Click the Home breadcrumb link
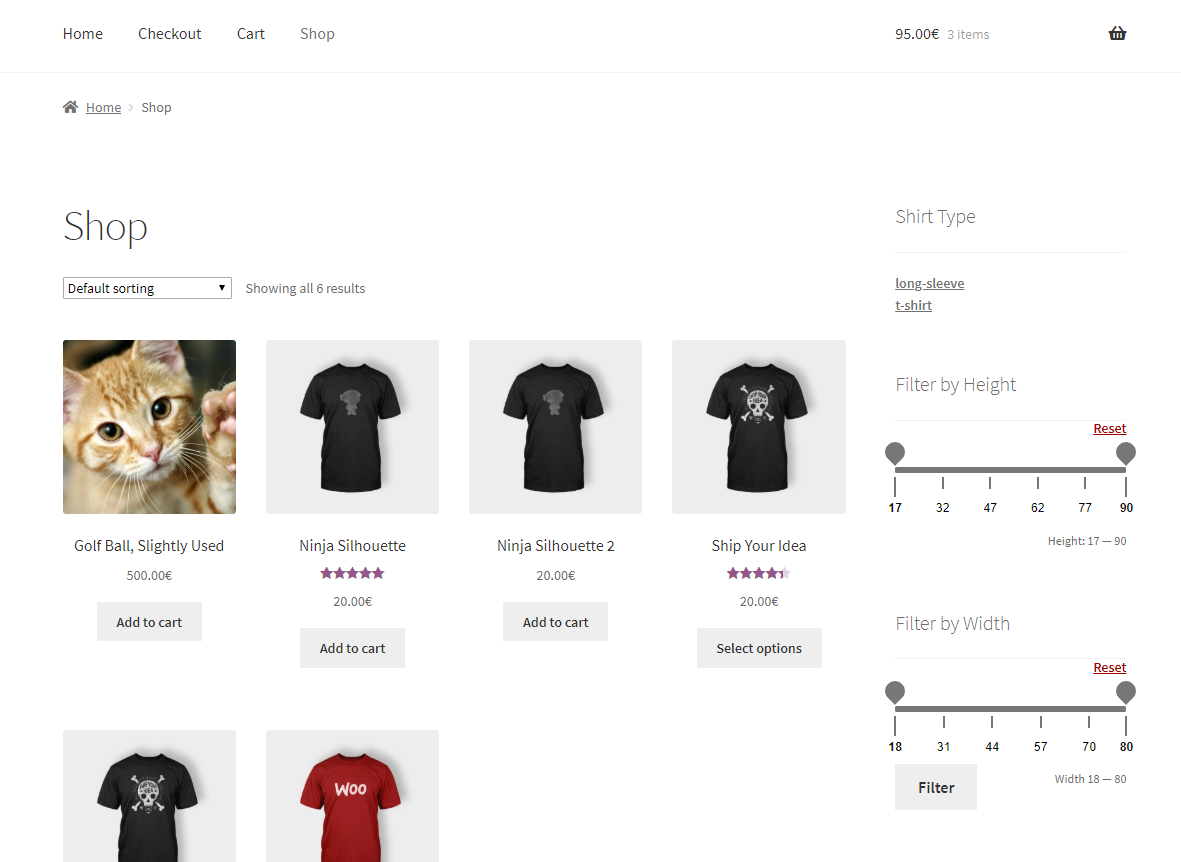Viewport: 1181px width, 862px height. [x=103, y=108]
